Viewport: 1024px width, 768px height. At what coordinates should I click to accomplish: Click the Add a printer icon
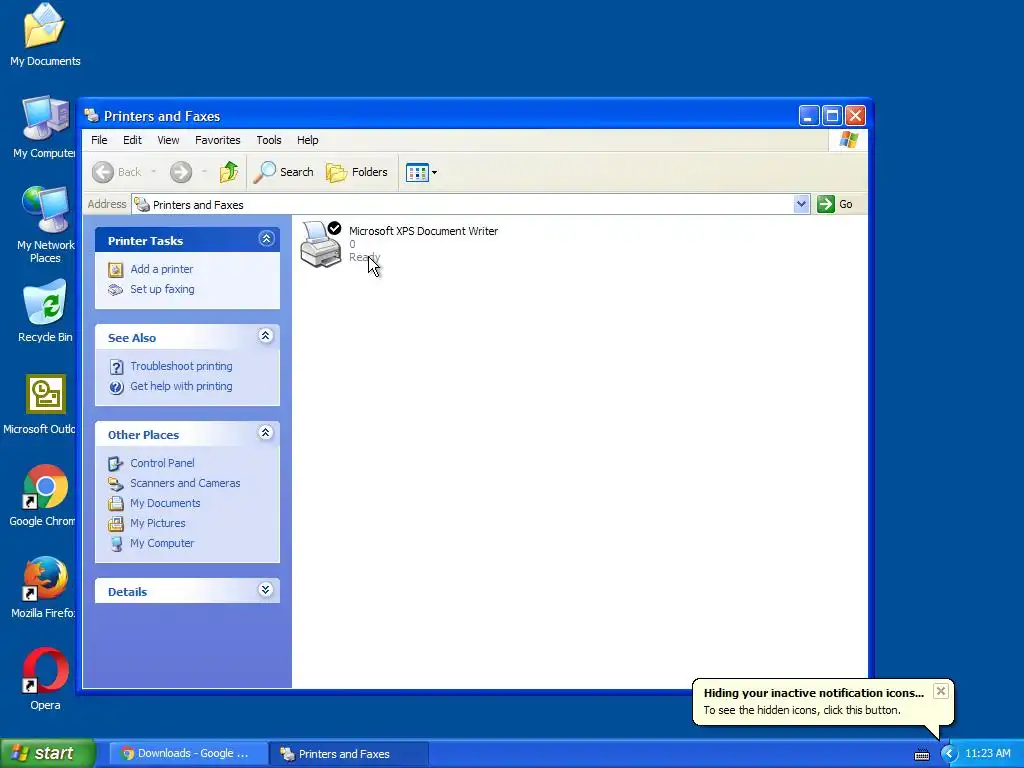116,270
